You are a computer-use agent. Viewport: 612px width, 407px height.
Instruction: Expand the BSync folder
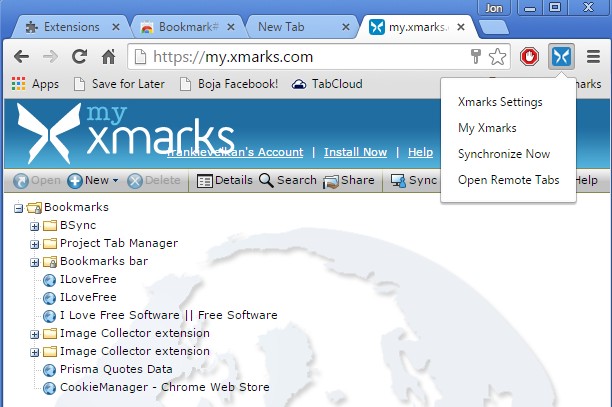pos(34,226)
